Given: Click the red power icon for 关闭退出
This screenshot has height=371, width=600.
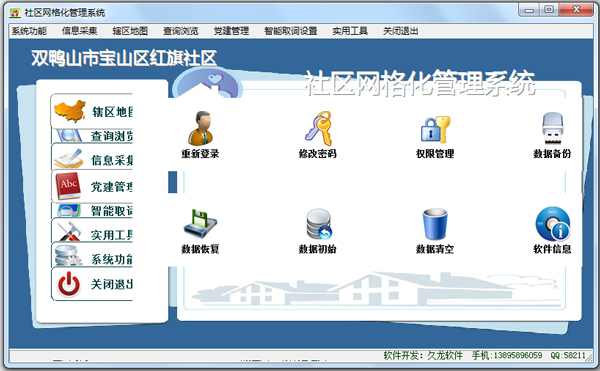Looking at the screenshot, I should click(69, 284).
